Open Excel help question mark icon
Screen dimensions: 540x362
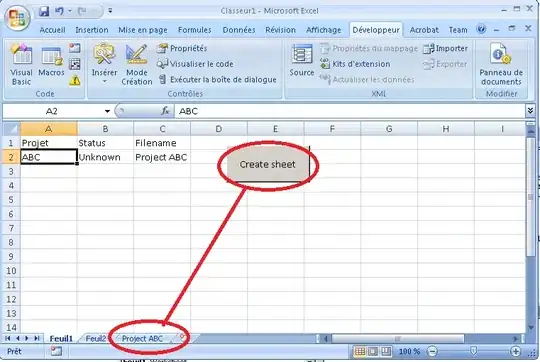pyautogui.click(x=481, y=29)
